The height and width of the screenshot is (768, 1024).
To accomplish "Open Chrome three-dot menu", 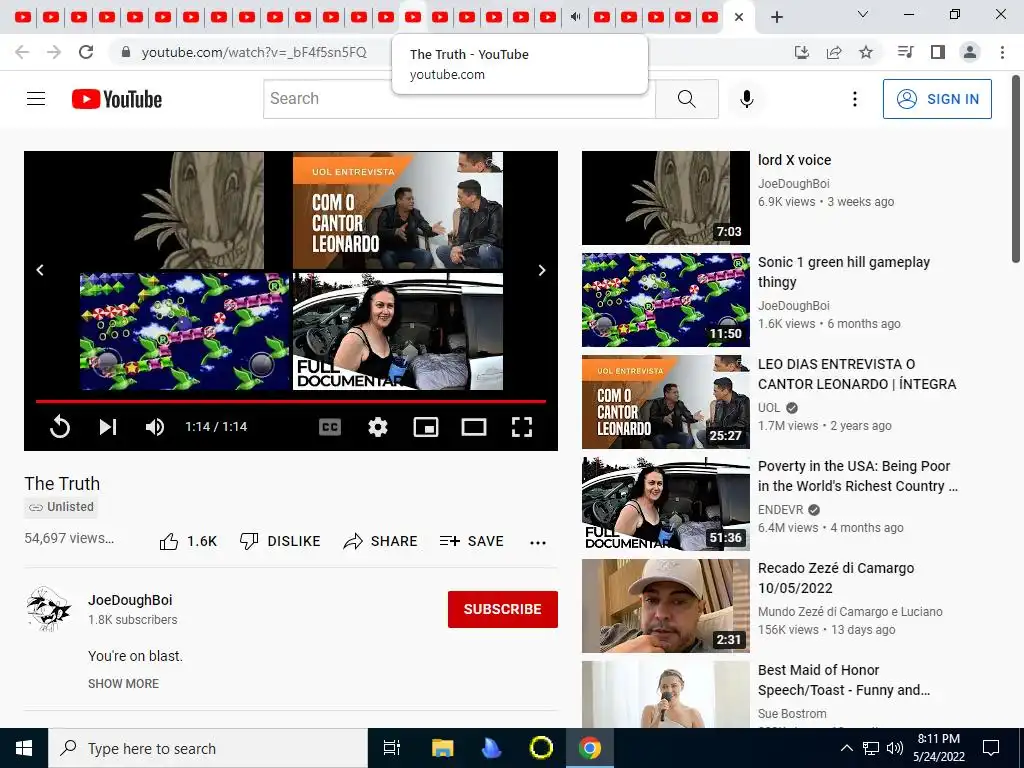I will click(x=1002, y=52).
